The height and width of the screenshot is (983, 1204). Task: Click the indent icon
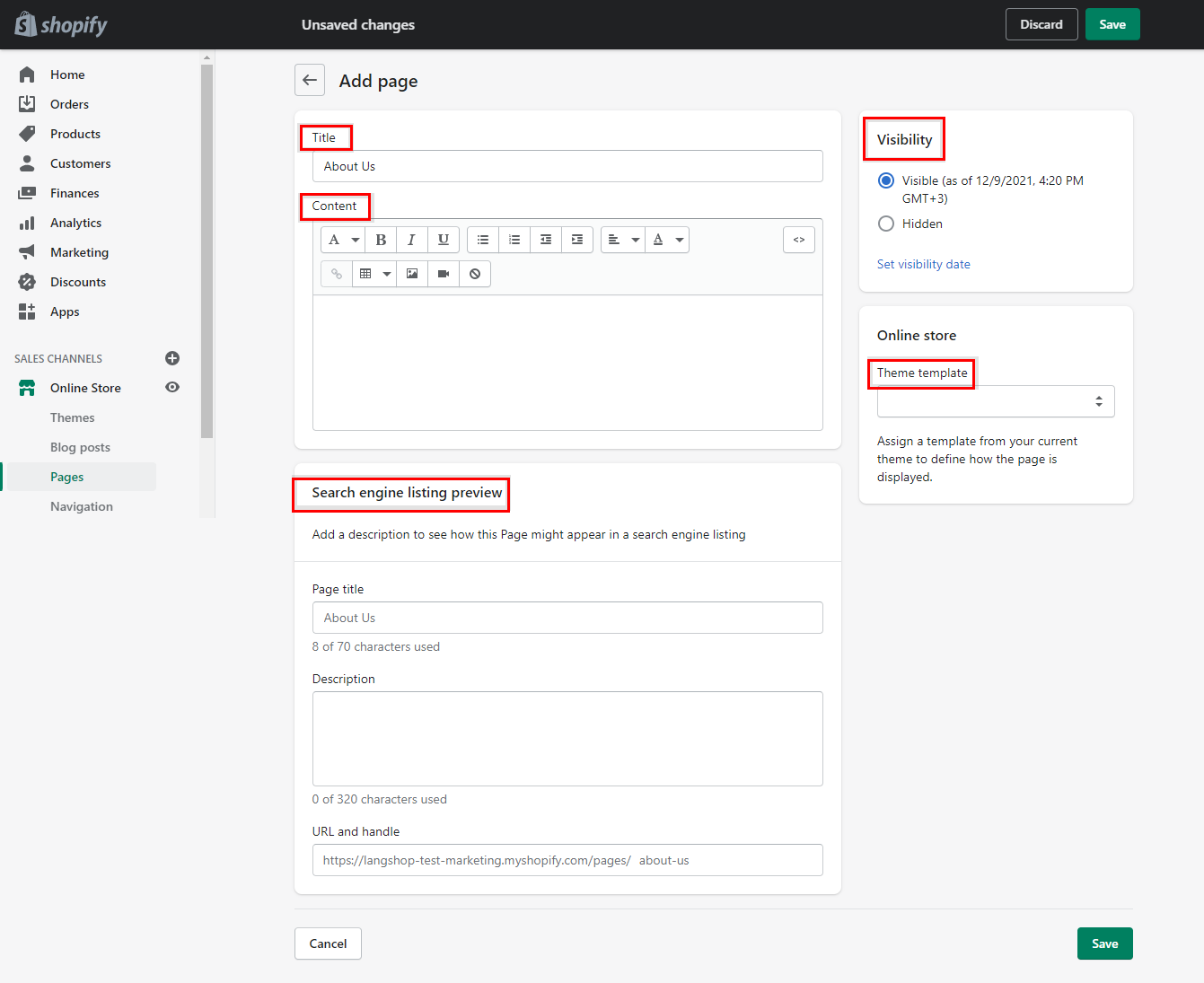coord(577,240)
